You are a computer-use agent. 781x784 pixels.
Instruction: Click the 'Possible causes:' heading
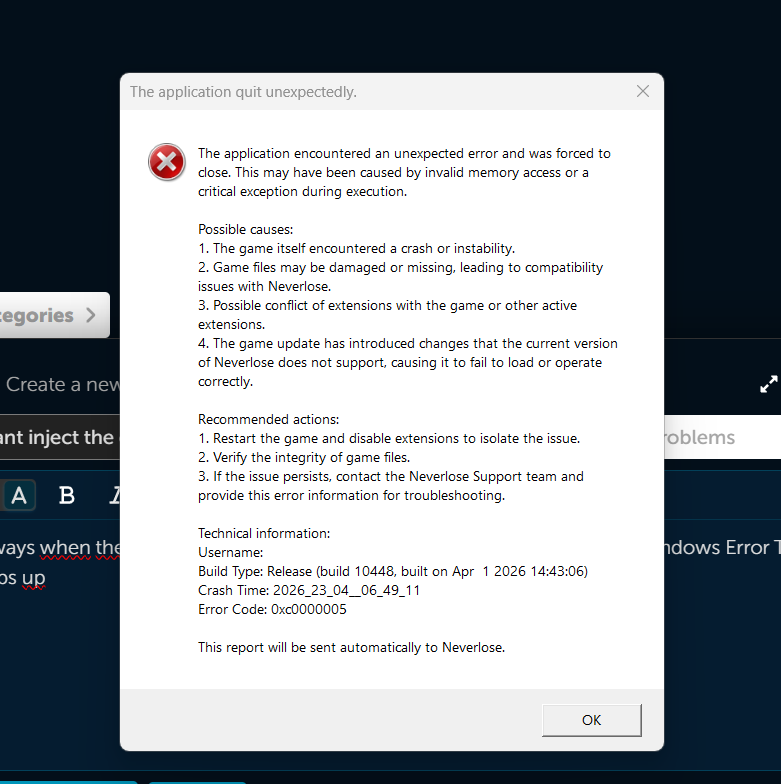(246, 230)
